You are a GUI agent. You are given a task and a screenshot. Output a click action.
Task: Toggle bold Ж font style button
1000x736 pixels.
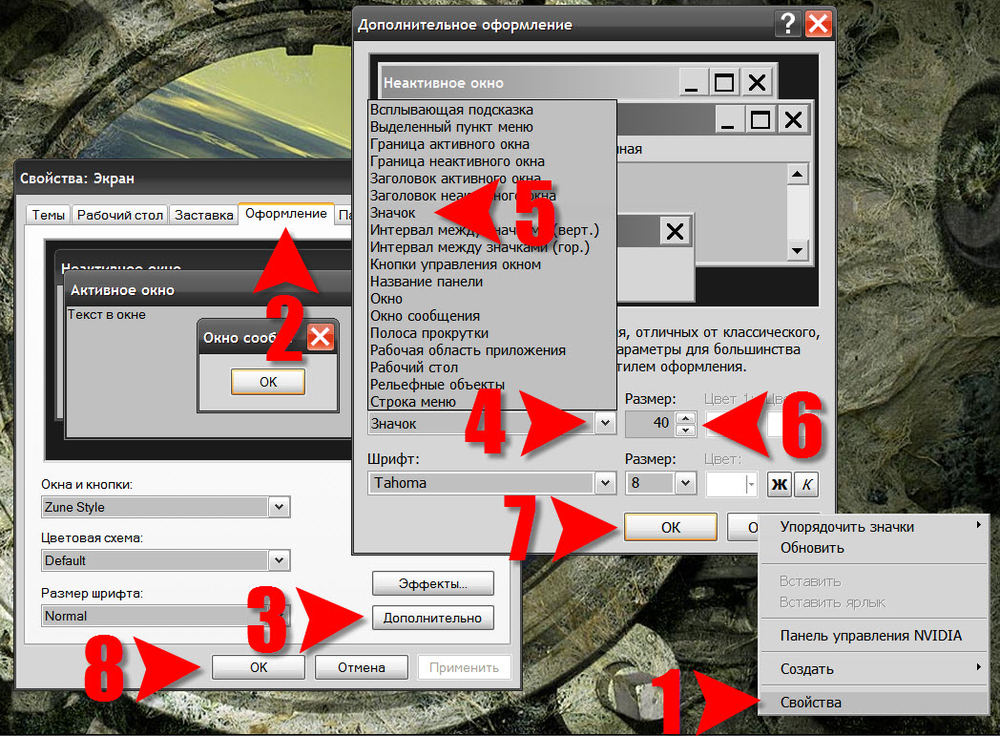pos(779,484)
